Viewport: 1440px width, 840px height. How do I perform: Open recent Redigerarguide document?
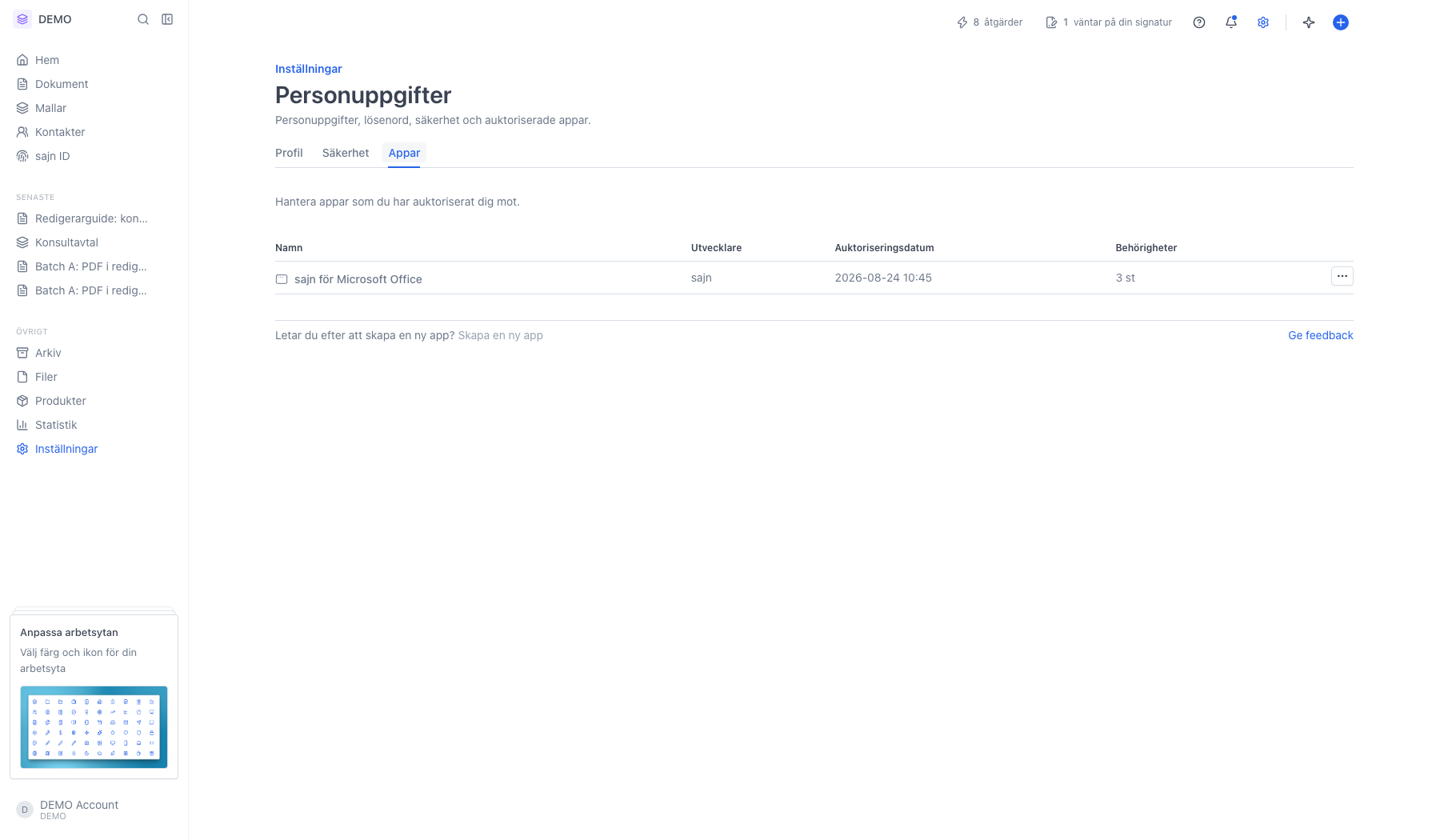tap(94, 218)
